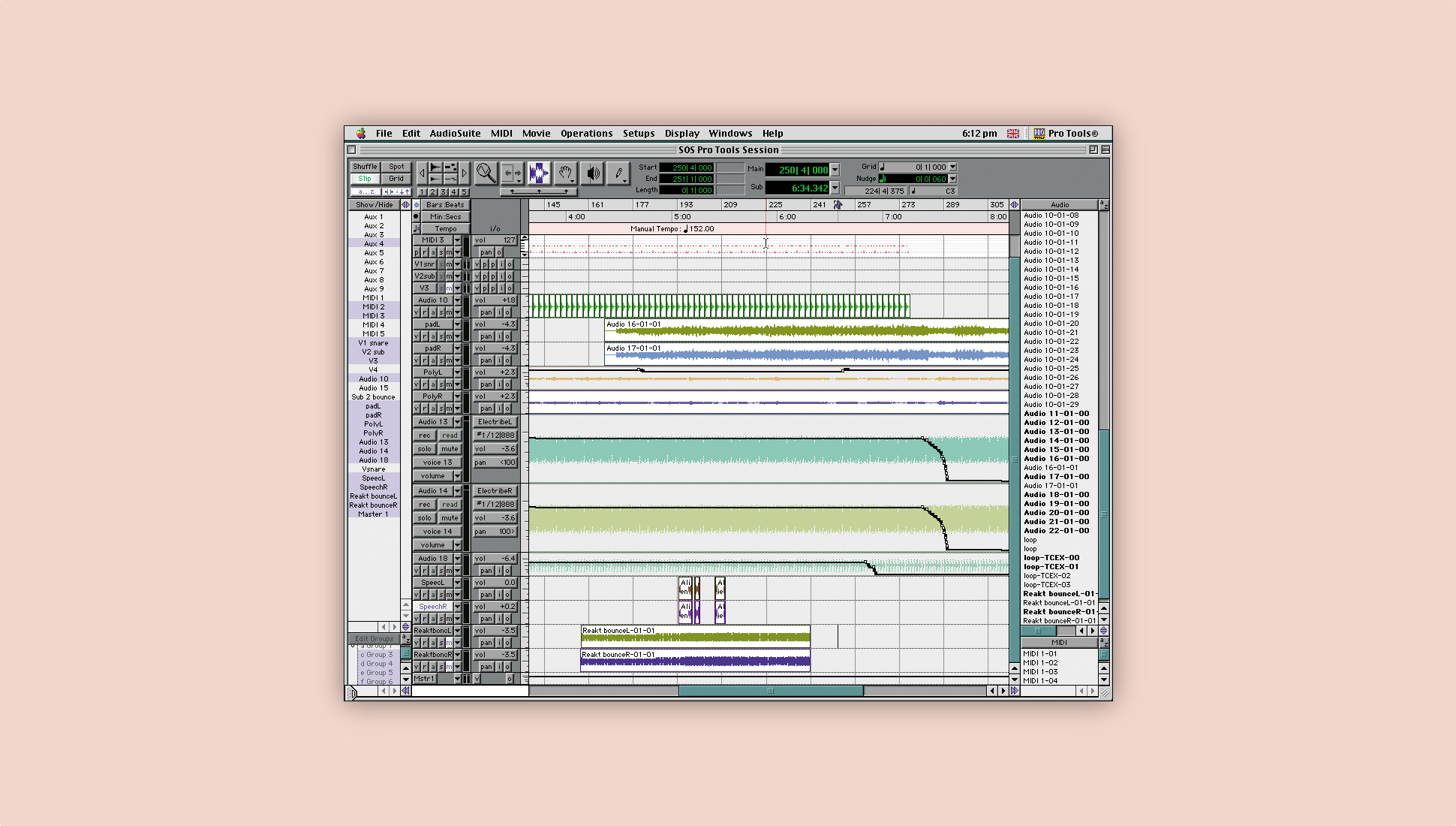Viewport: 1456px width, 826px height.
Task: Click horizontal zoom in right arrow
Action: pyautogui.click(x=465, y=173)
